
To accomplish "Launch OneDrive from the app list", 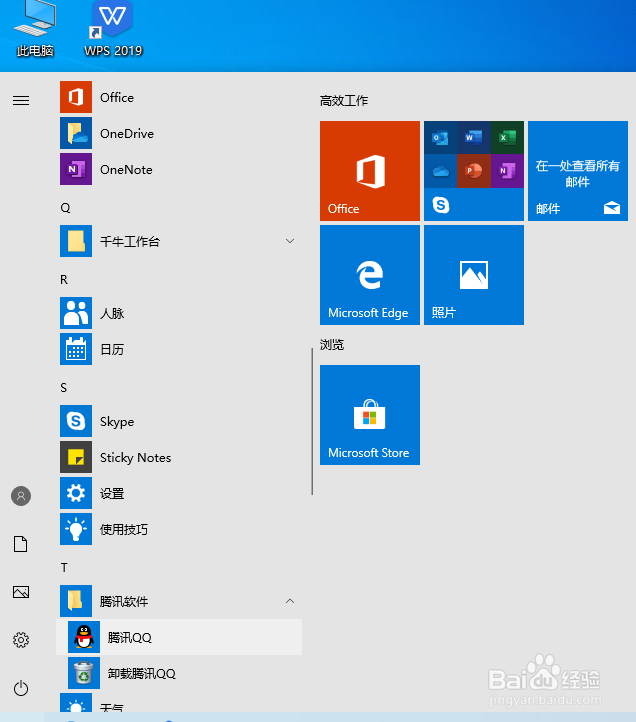I will [180, 133].
